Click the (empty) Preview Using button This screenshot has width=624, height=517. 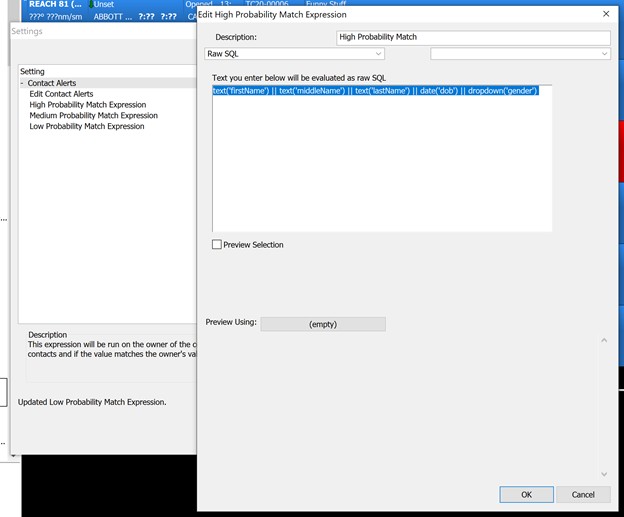[x=323, y=324]
